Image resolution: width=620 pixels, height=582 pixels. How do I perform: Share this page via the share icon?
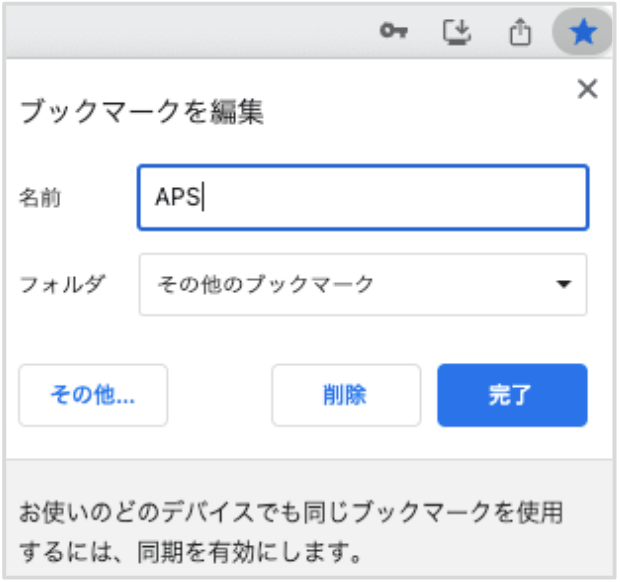pyautogui.click(x=520, y=32)
